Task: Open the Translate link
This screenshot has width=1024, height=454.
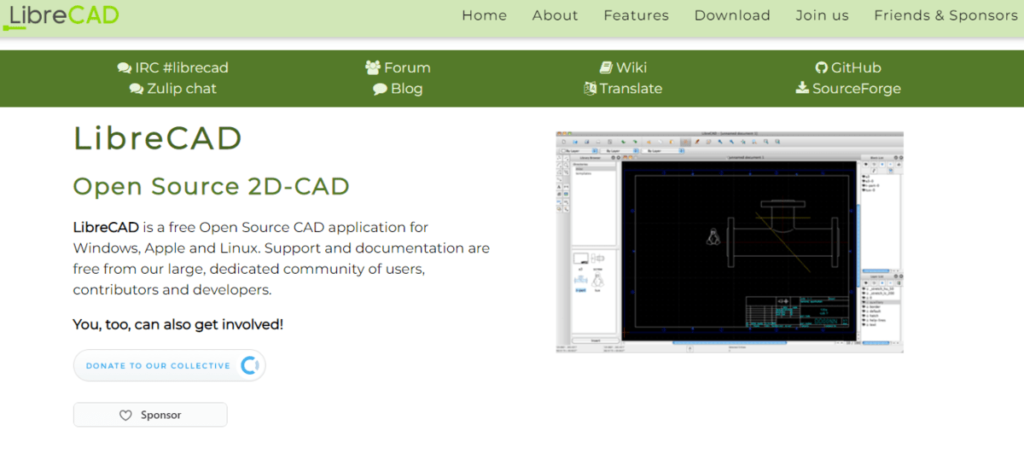Action: pyautogui.click(x=623, y=89)
